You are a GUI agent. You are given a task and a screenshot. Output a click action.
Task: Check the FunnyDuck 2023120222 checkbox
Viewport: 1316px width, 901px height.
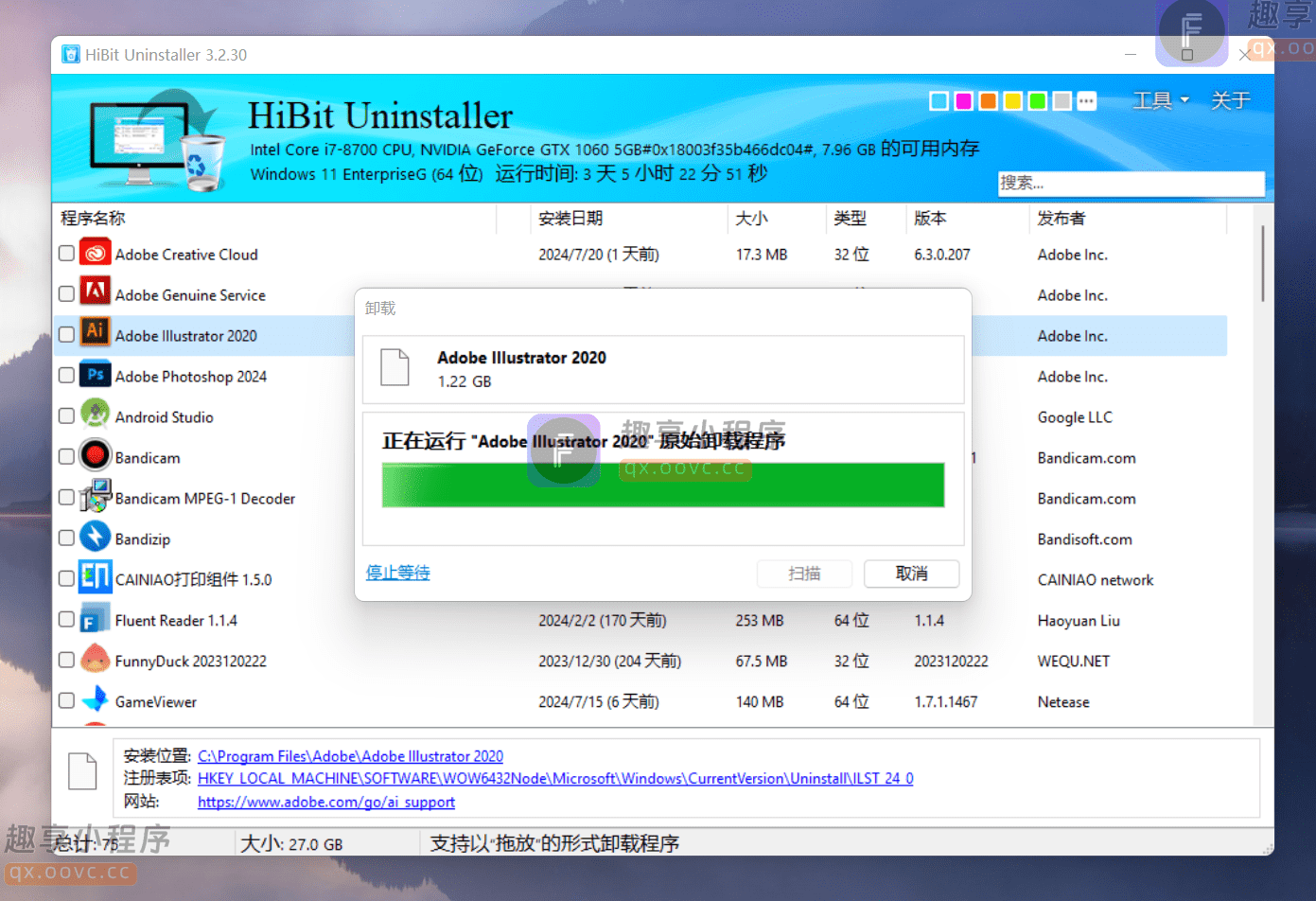[x=66, y=660]
